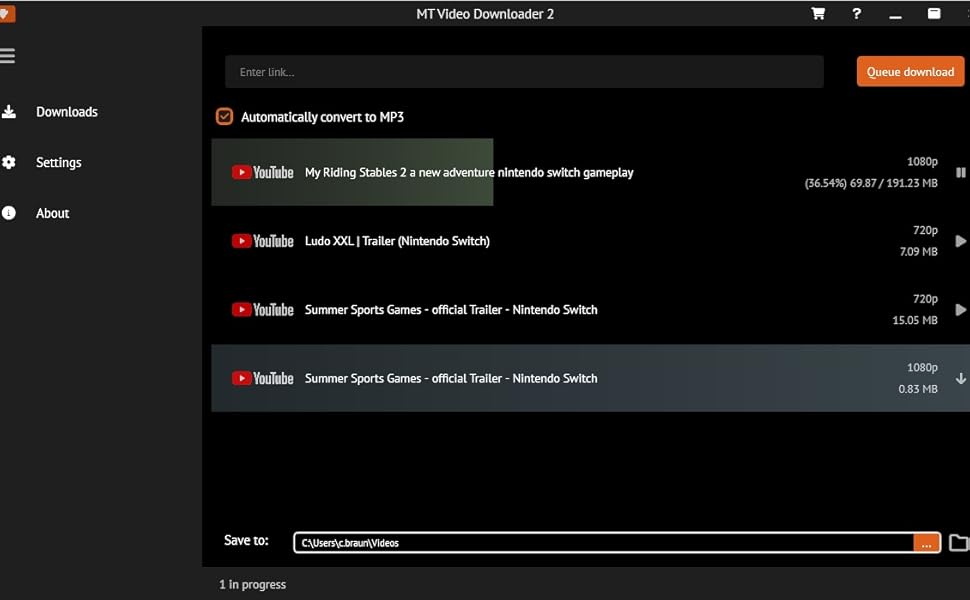Switch to the About section
This screenshot has height=600, width=970.
pos(52,212)
